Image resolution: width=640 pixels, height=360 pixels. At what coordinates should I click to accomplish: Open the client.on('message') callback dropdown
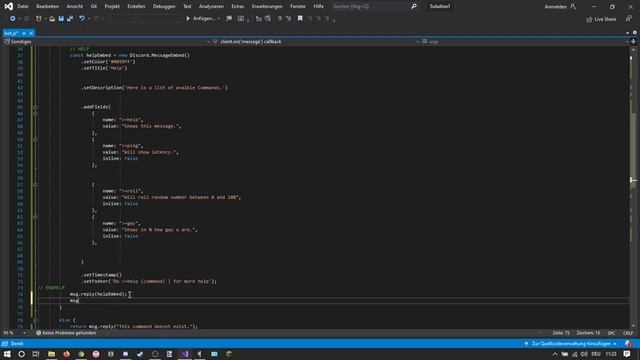point(316,42)
